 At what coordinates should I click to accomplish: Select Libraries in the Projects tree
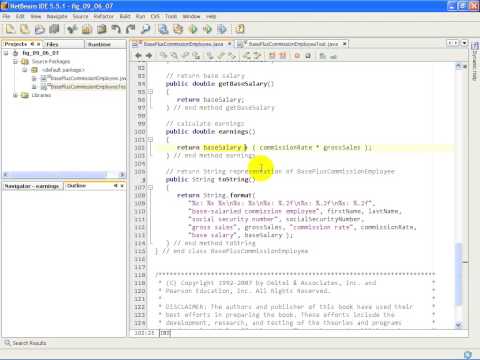click(x=41, y=95)
